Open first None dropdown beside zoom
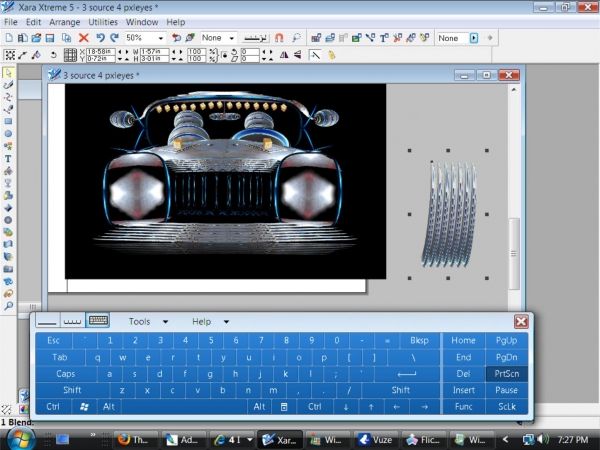The height and width of the screenshot is (450, 600). pyautogui.click(x=232, y=38)
